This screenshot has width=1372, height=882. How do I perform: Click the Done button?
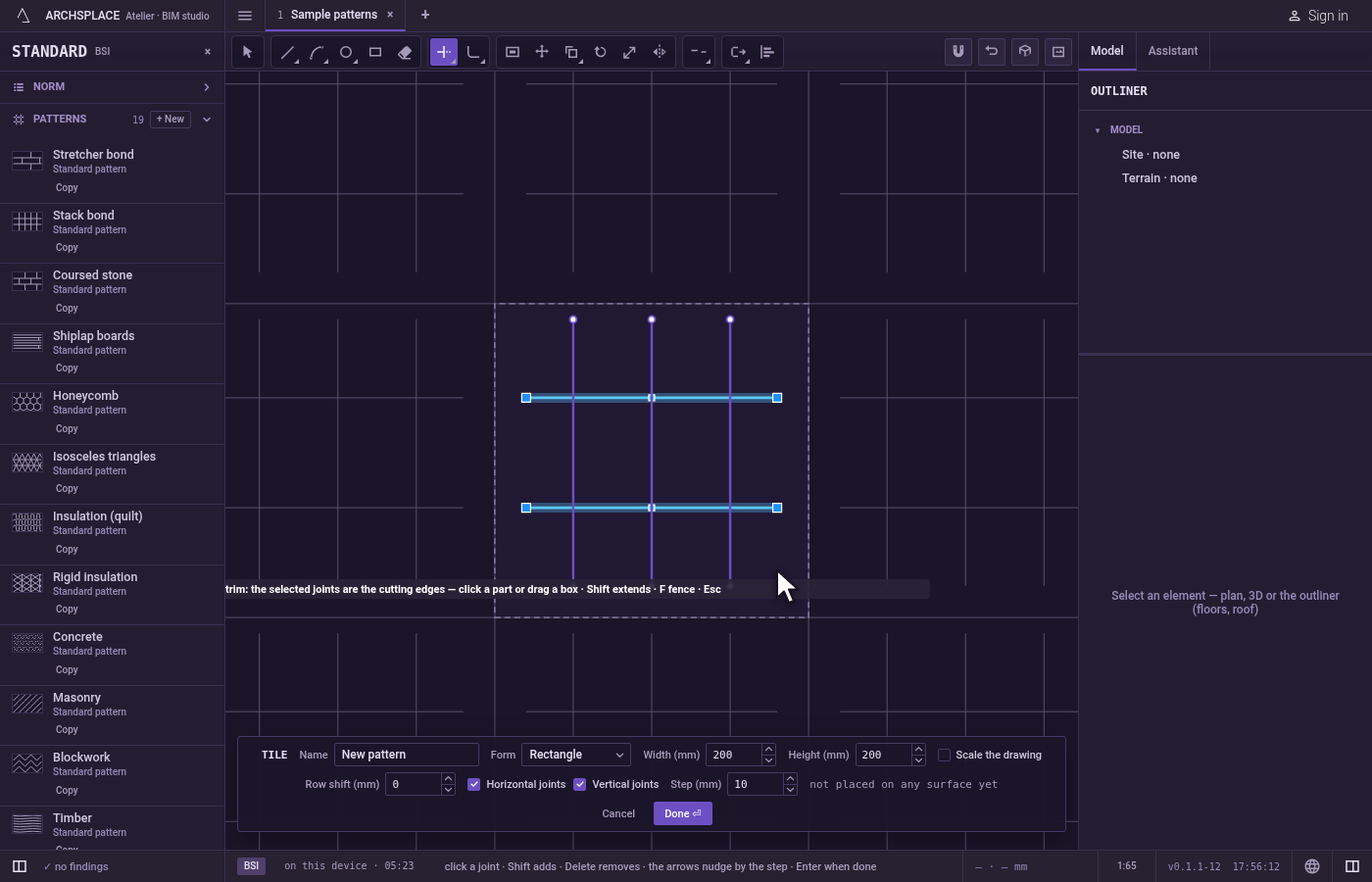683,813
